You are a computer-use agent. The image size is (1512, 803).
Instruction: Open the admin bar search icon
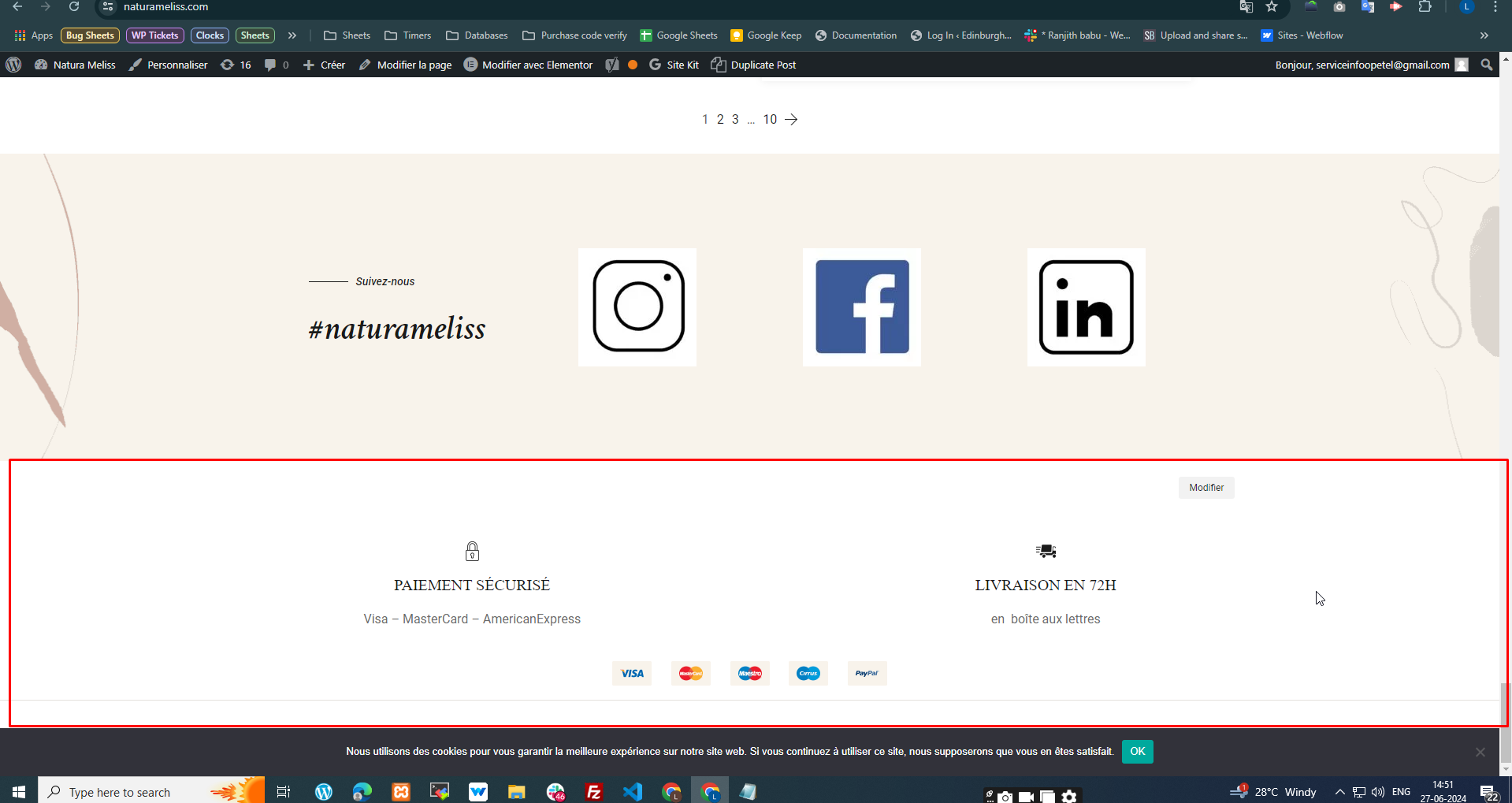point(1487,65)
